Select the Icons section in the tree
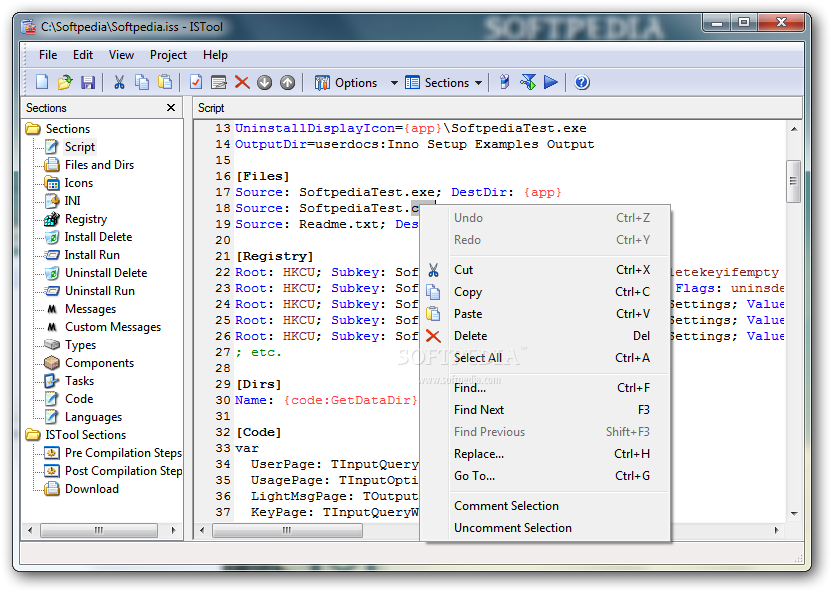 click(79, 183)
